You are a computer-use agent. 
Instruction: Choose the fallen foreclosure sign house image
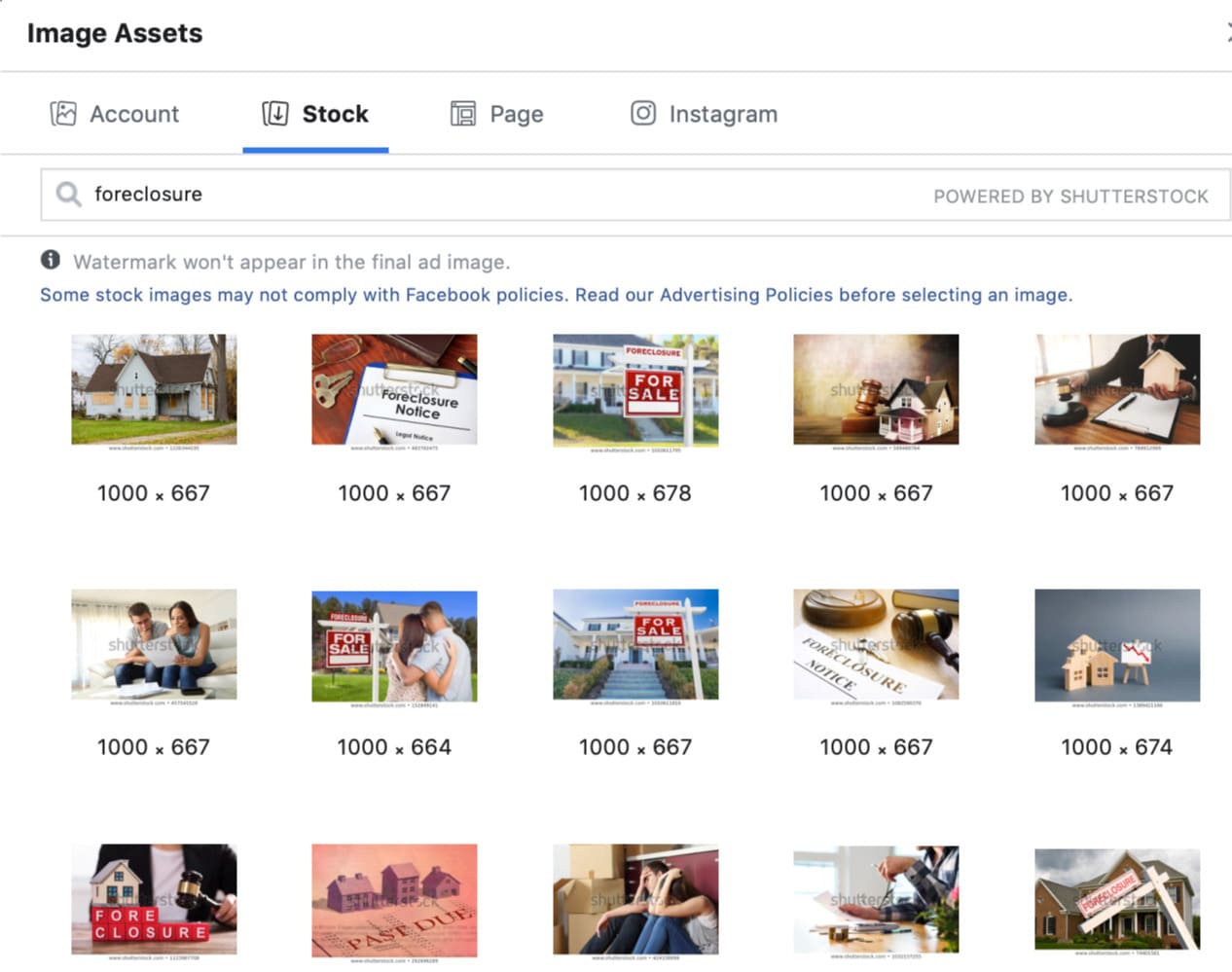(x=1116, y=899)
